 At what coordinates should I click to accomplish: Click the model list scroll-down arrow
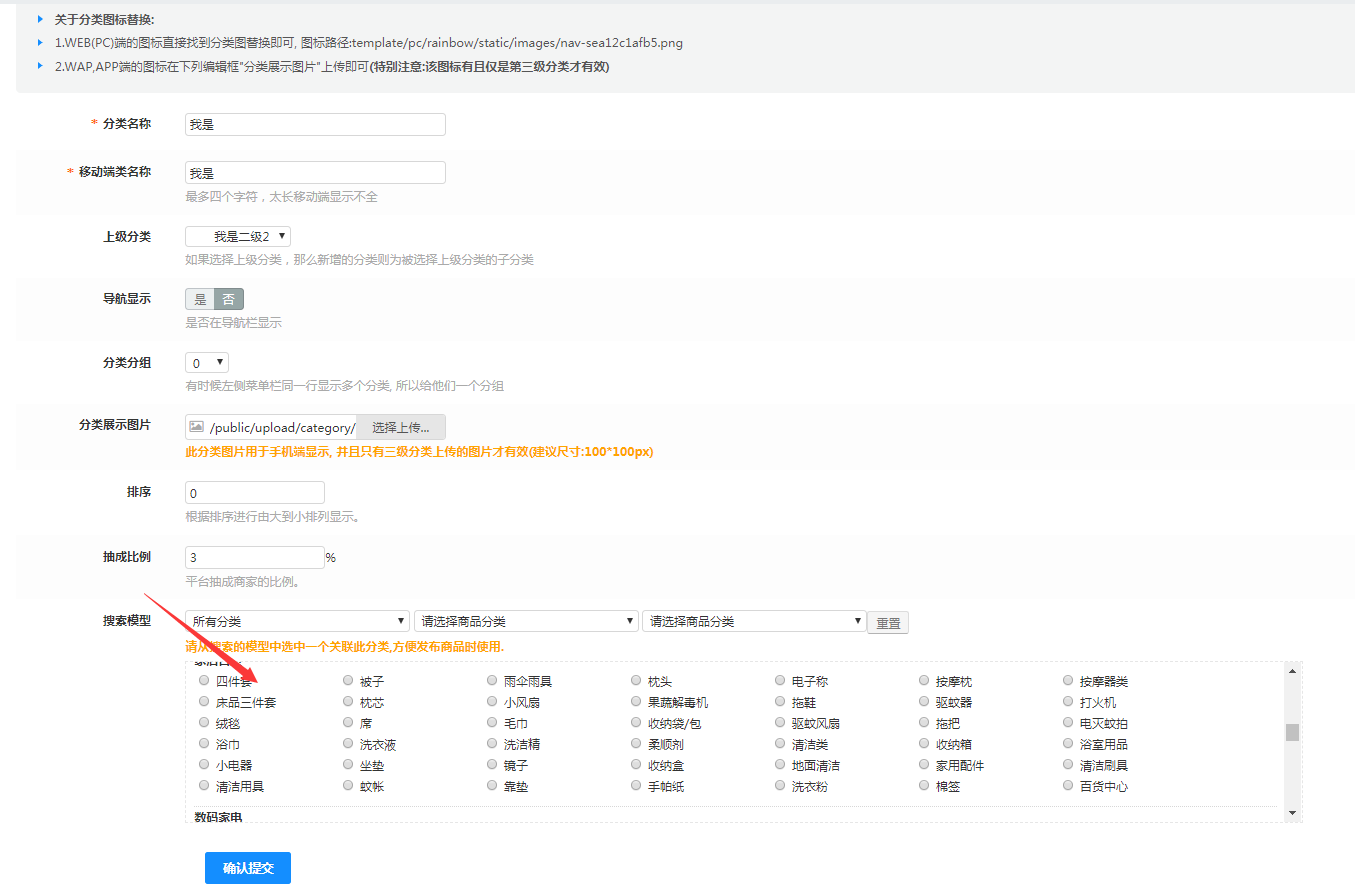(1292, 813)
